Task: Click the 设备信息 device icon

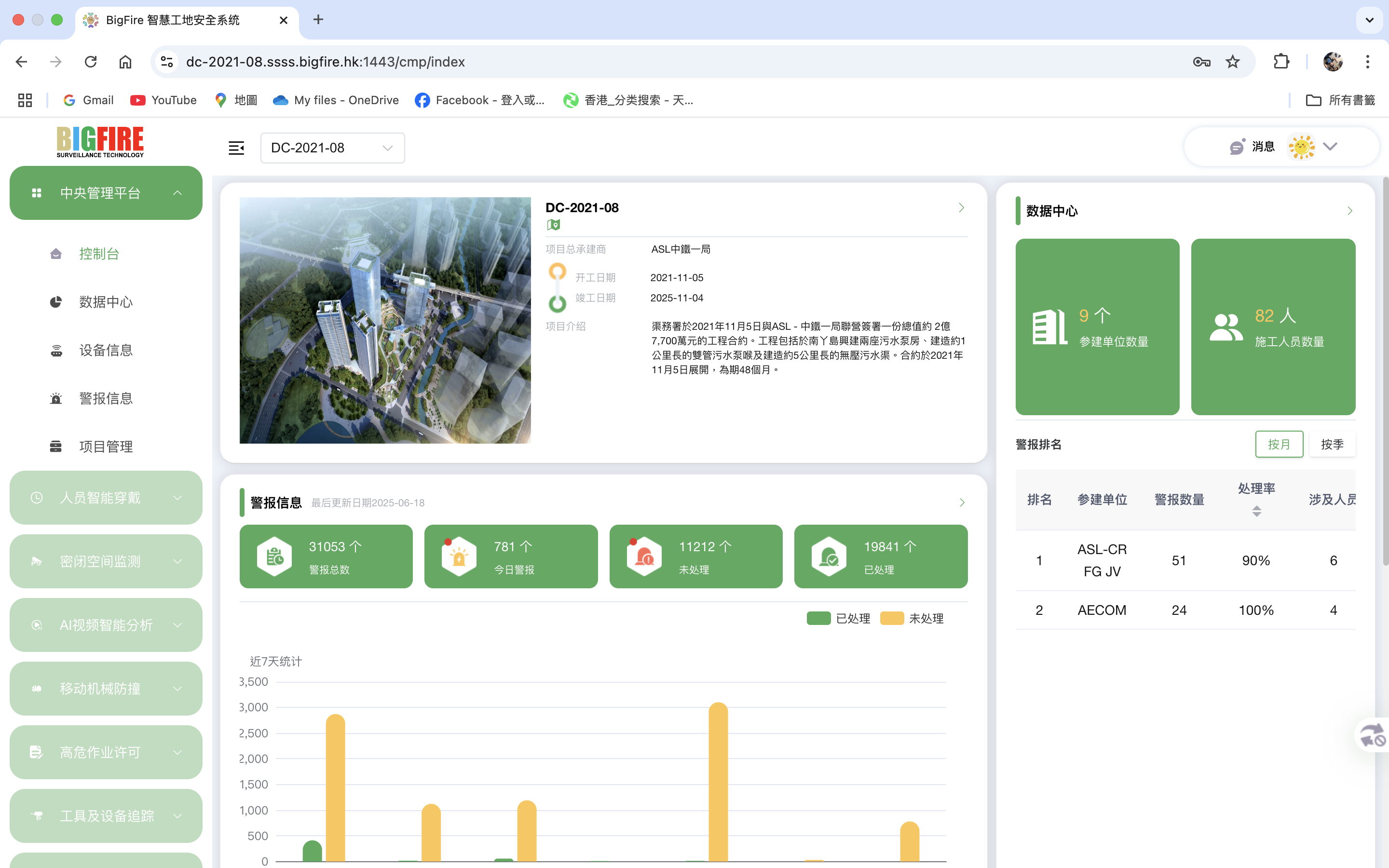Action: (x=55, y=350)
